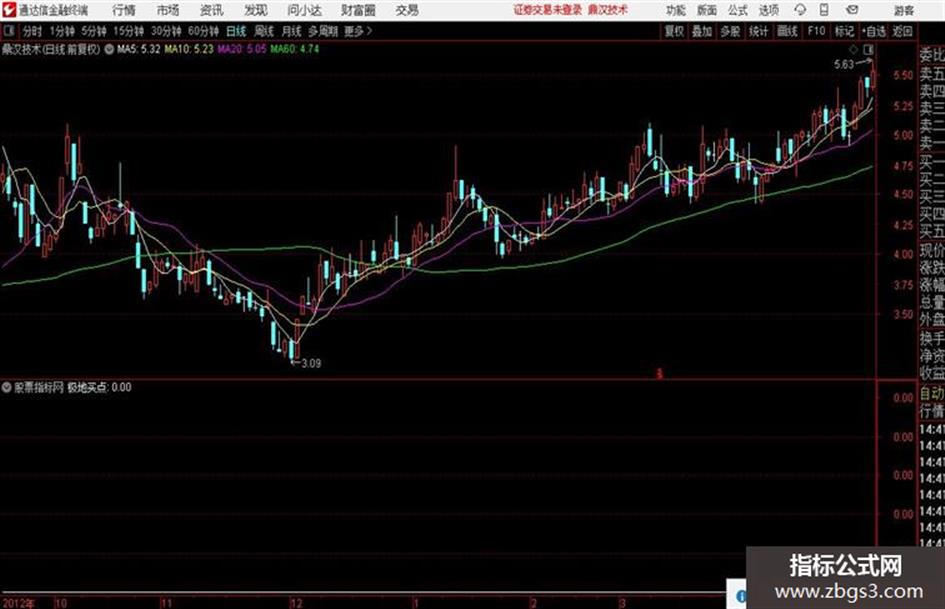Click the 12 month marker on date axis

tap(296, 603)
